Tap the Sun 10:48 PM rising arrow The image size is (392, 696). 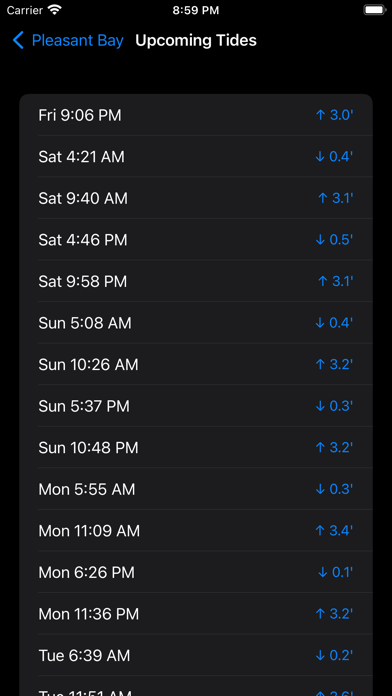pos(321,447)
